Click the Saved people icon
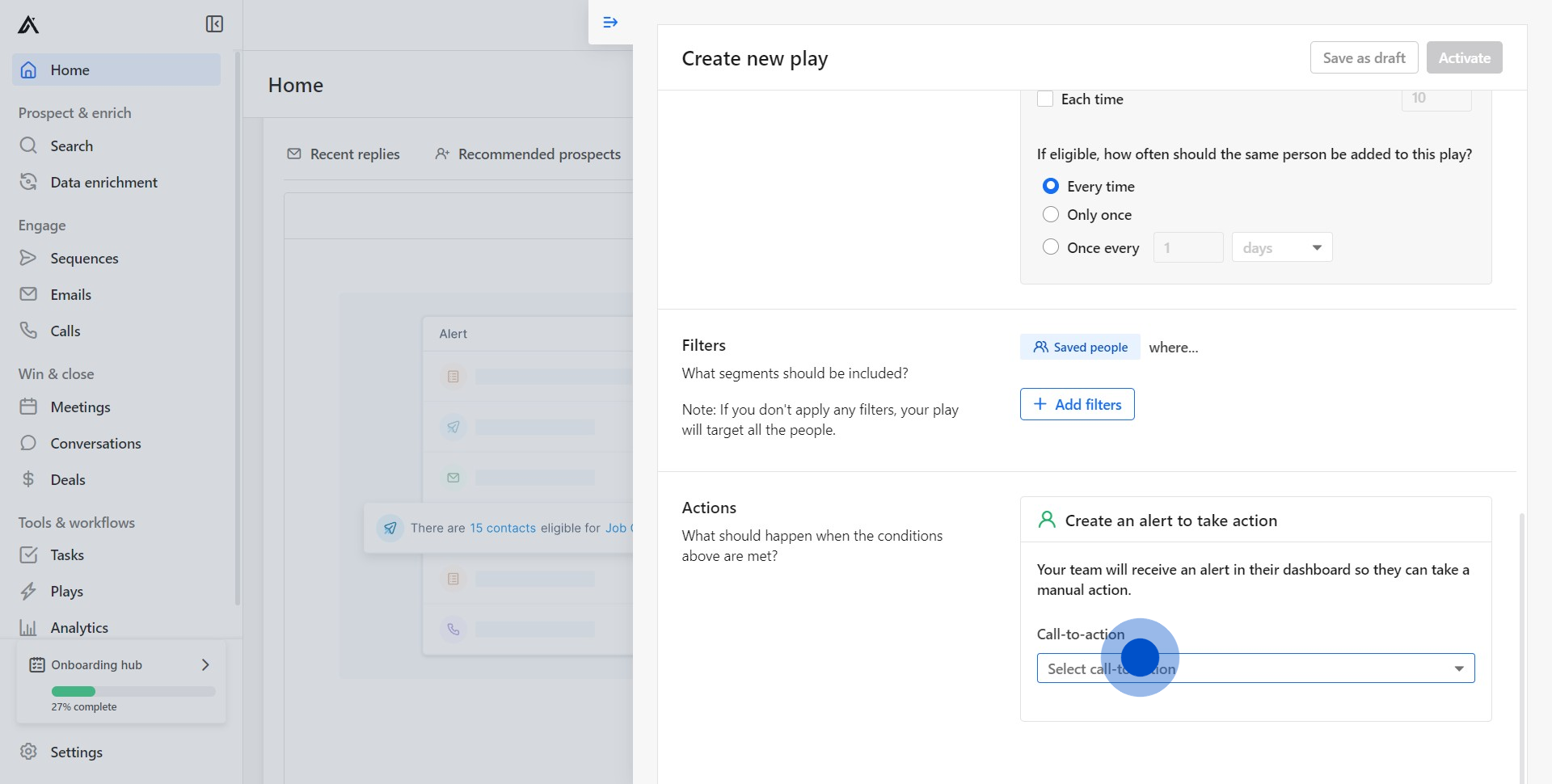This screenshot has height=784, width=1552. coord(1040,347)
